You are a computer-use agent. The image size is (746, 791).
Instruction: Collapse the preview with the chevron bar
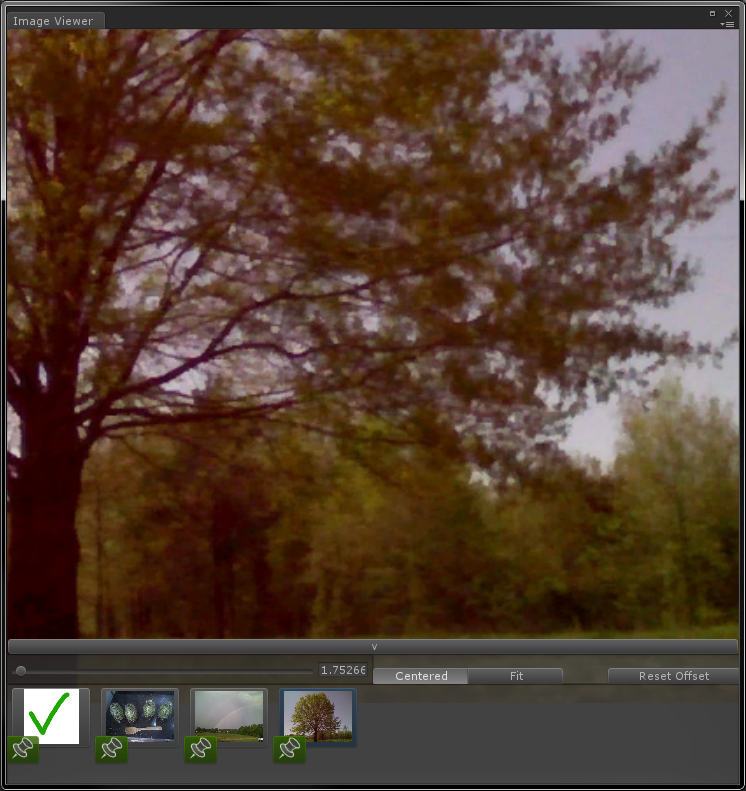[373, 647]
